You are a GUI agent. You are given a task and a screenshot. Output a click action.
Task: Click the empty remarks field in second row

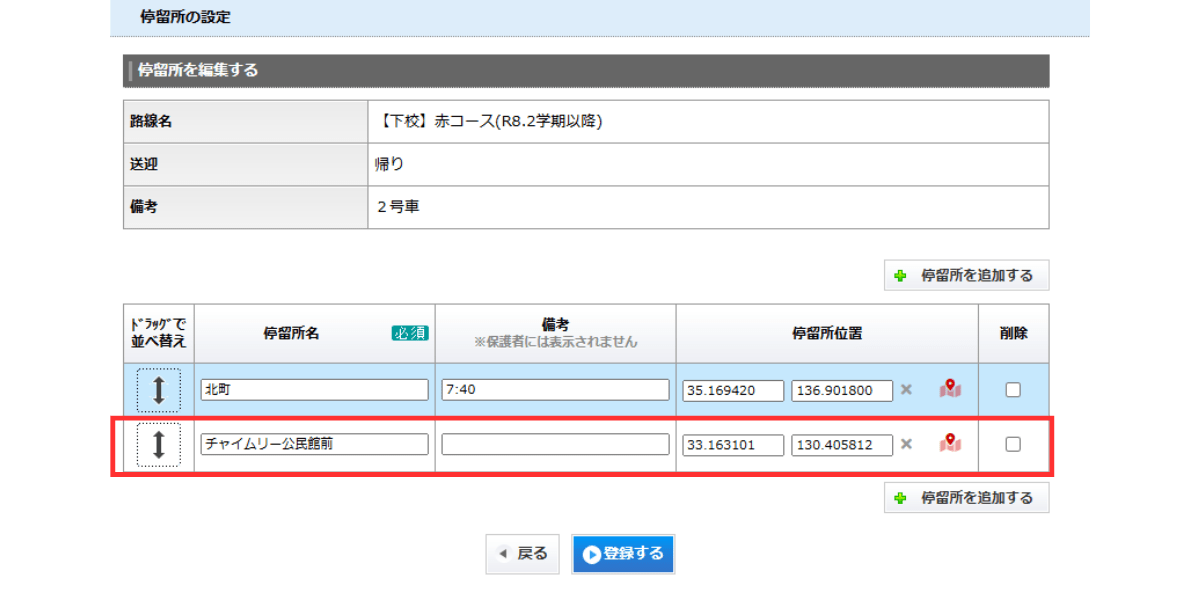[x=555, y=444]
